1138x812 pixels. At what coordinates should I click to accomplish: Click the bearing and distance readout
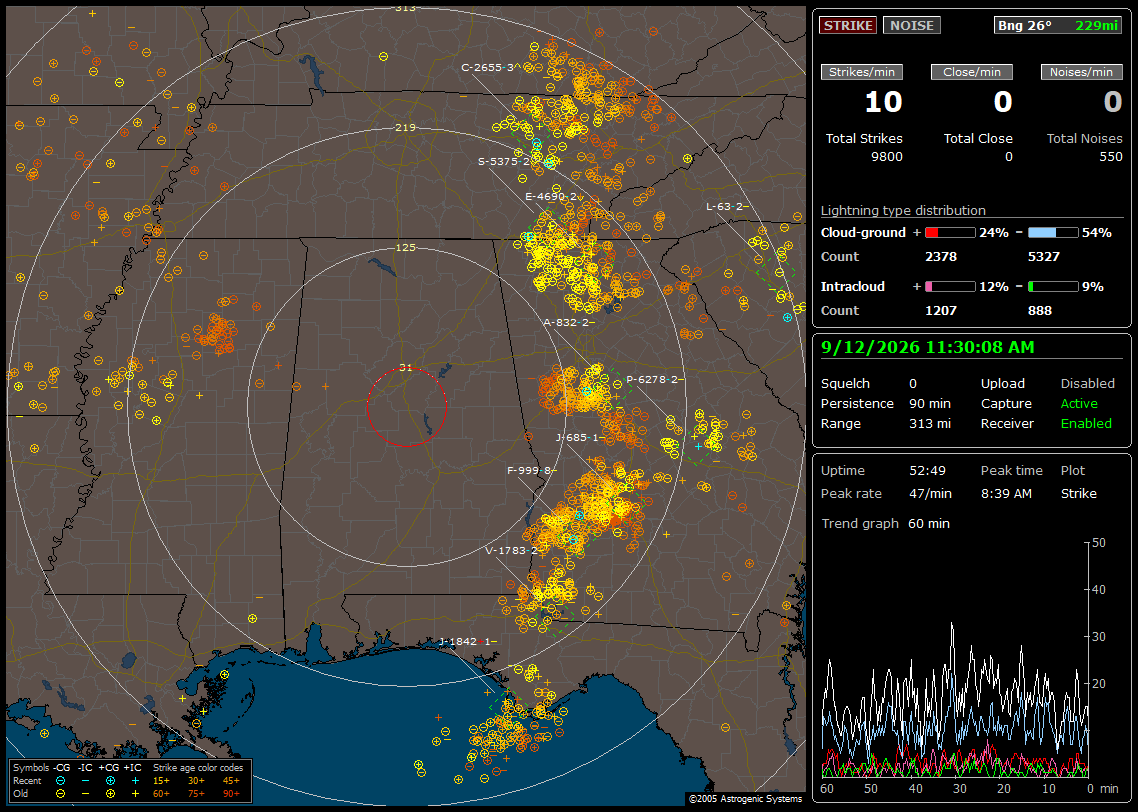pos(1057,25)
